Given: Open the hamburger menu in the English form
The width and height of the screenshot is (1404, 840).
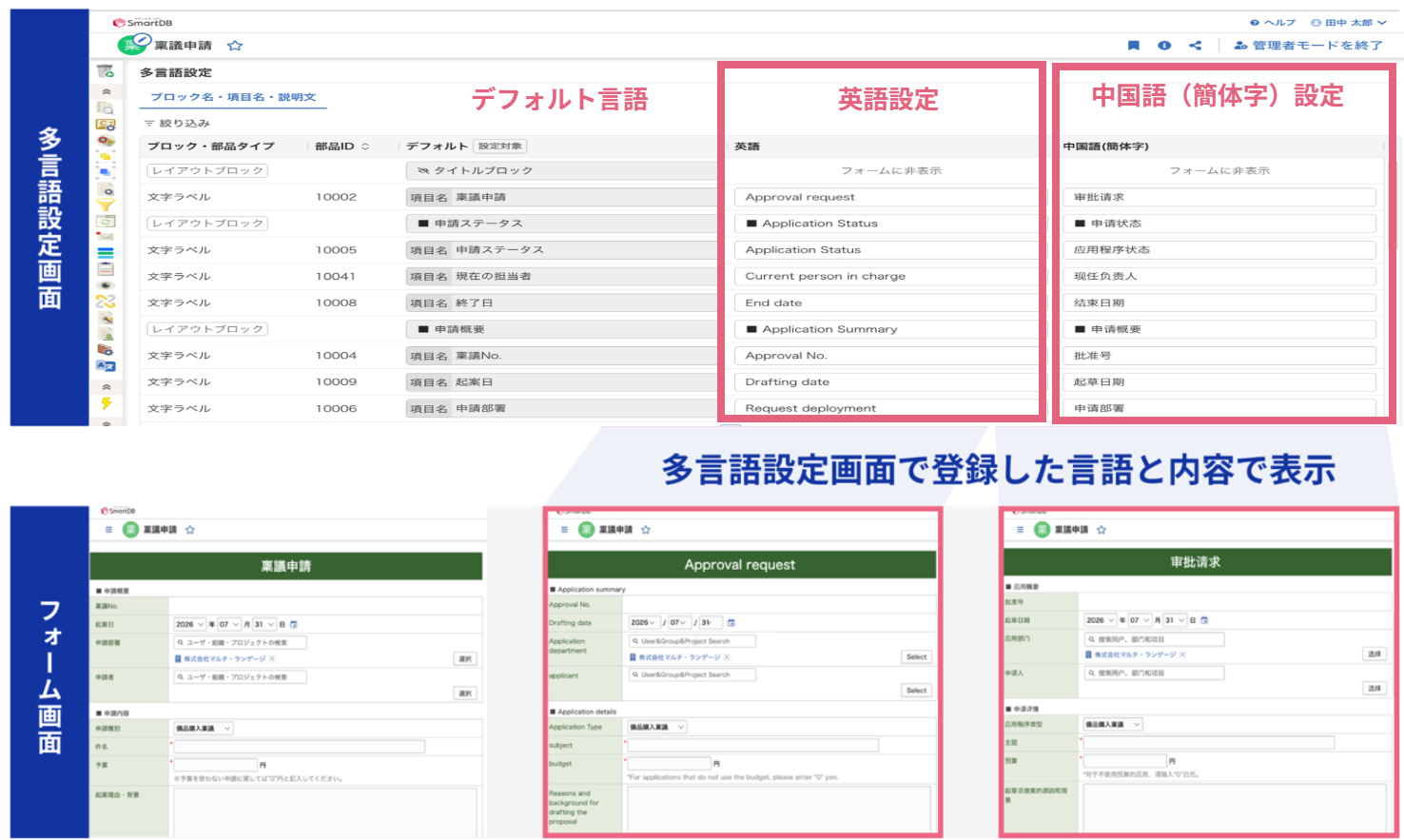Looking at the screenshot, I should click(564, 530).
